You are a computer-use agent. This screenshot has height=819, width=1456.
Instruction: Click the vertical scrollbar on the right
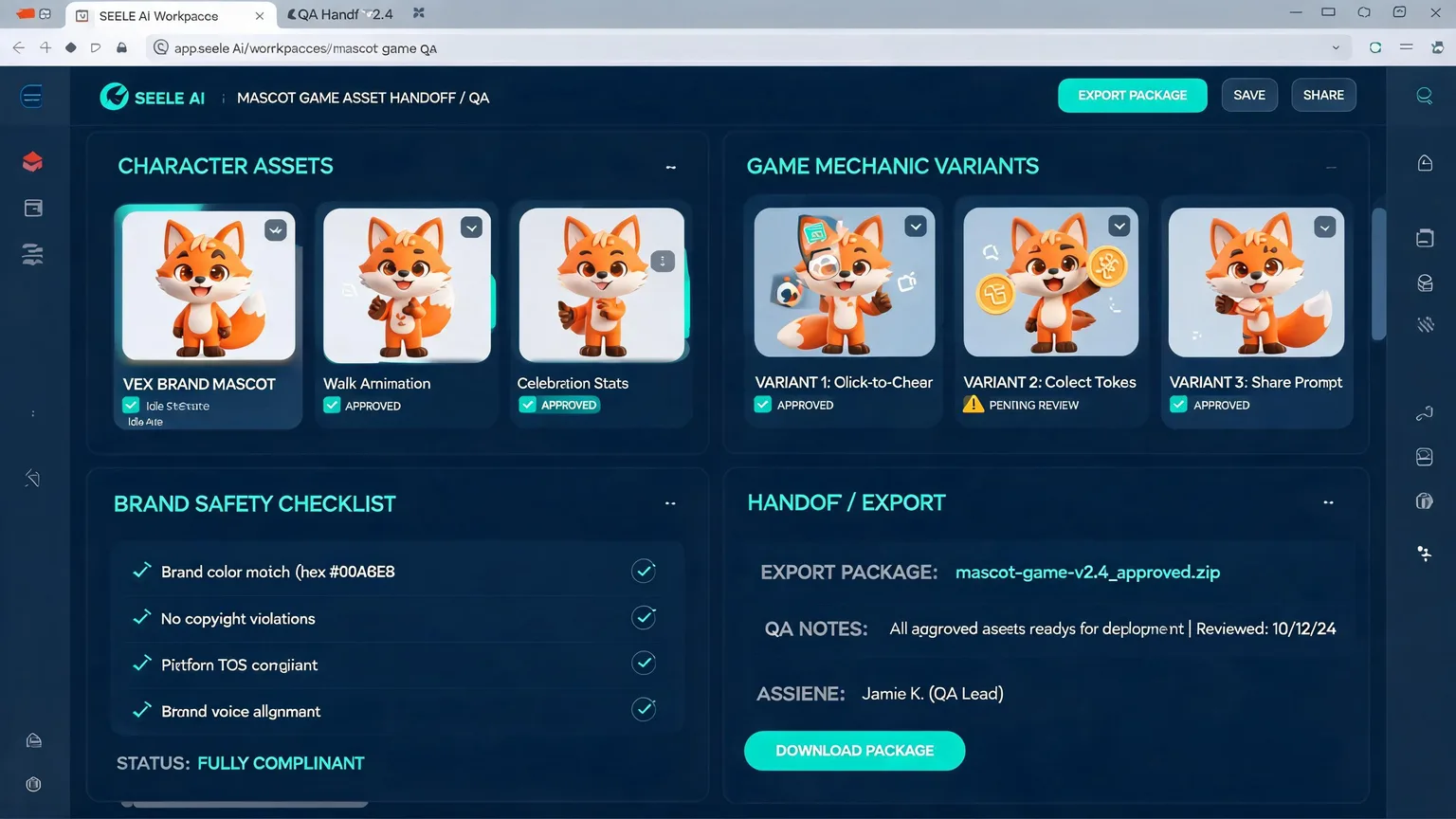[1379, 273]
